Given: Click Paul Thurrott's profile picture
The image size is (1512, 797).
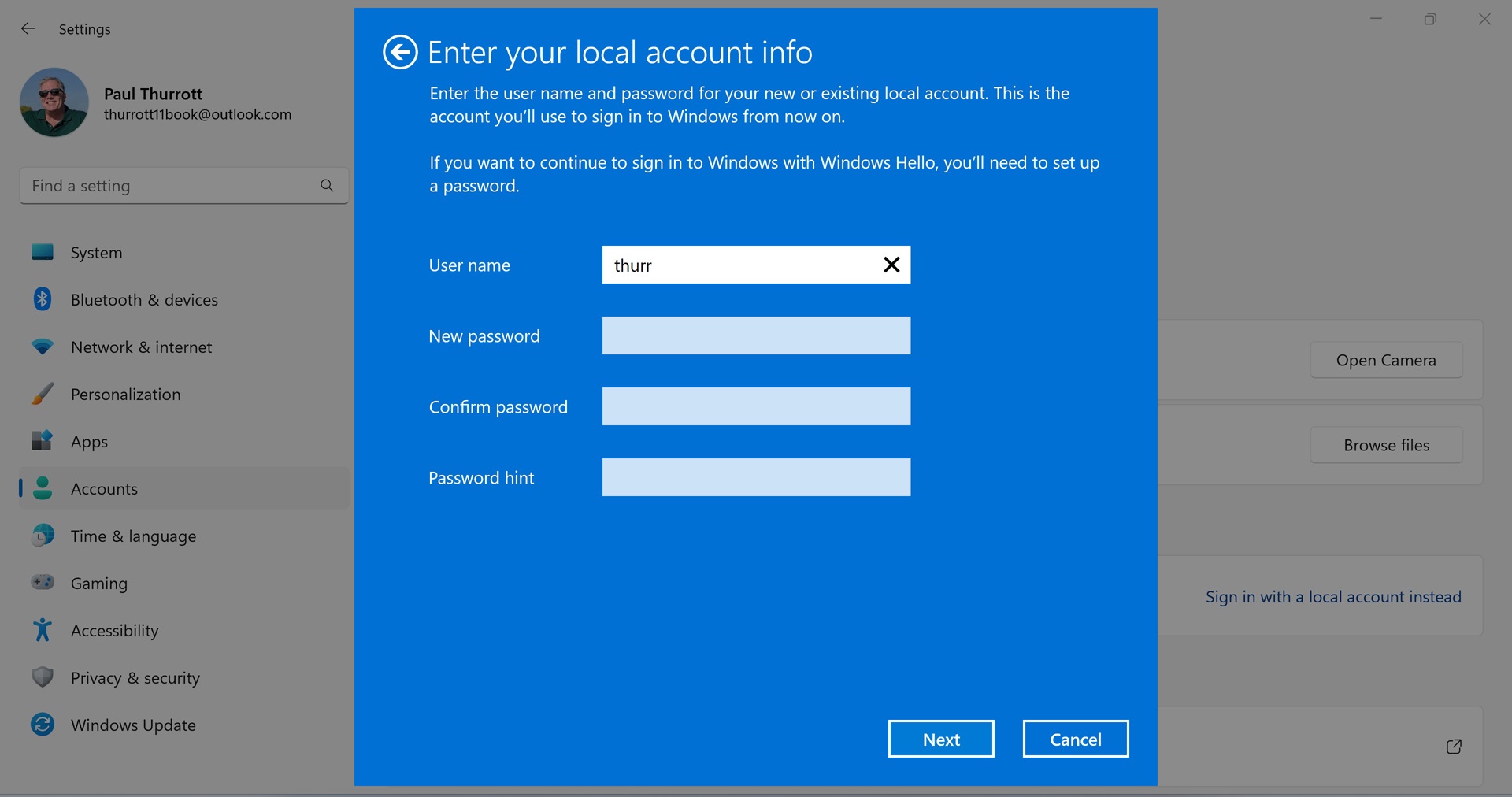Looking at the screenshot, I should (x=54, y=102).
